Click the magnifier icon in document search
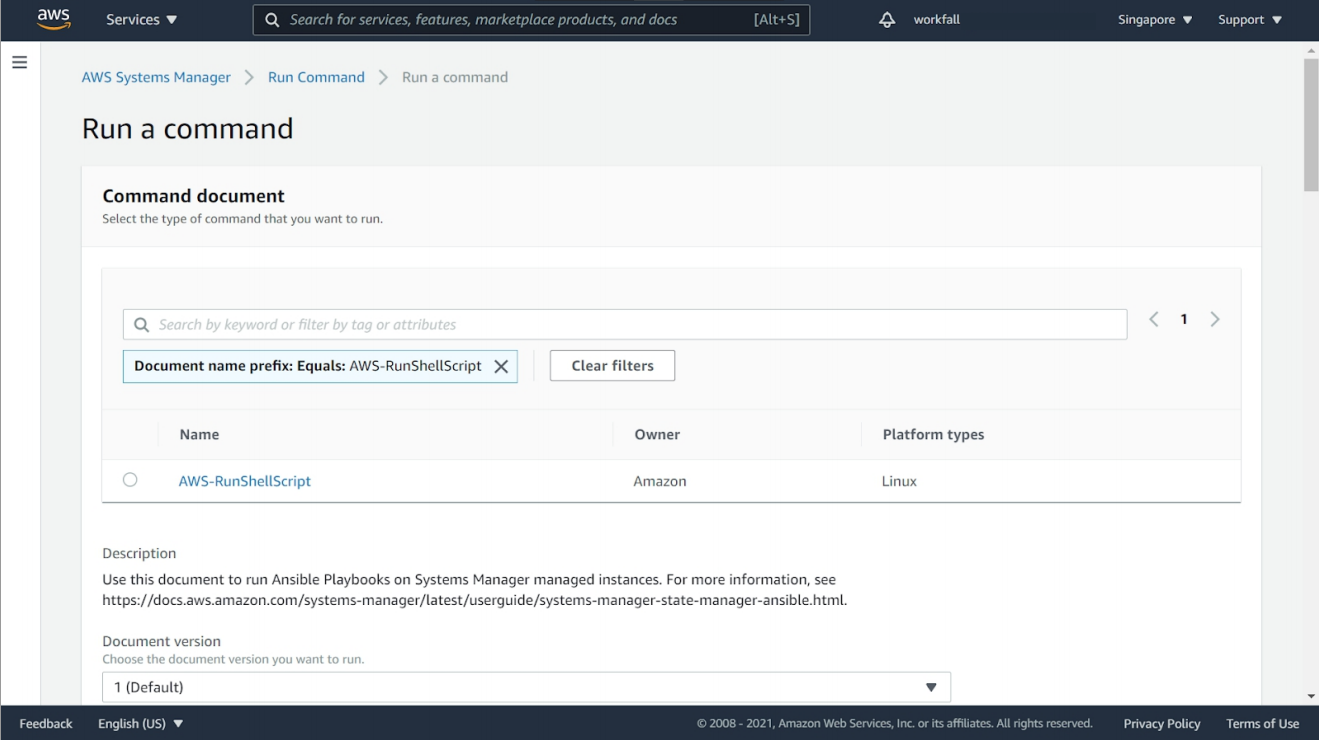 (x=142, y=325)
